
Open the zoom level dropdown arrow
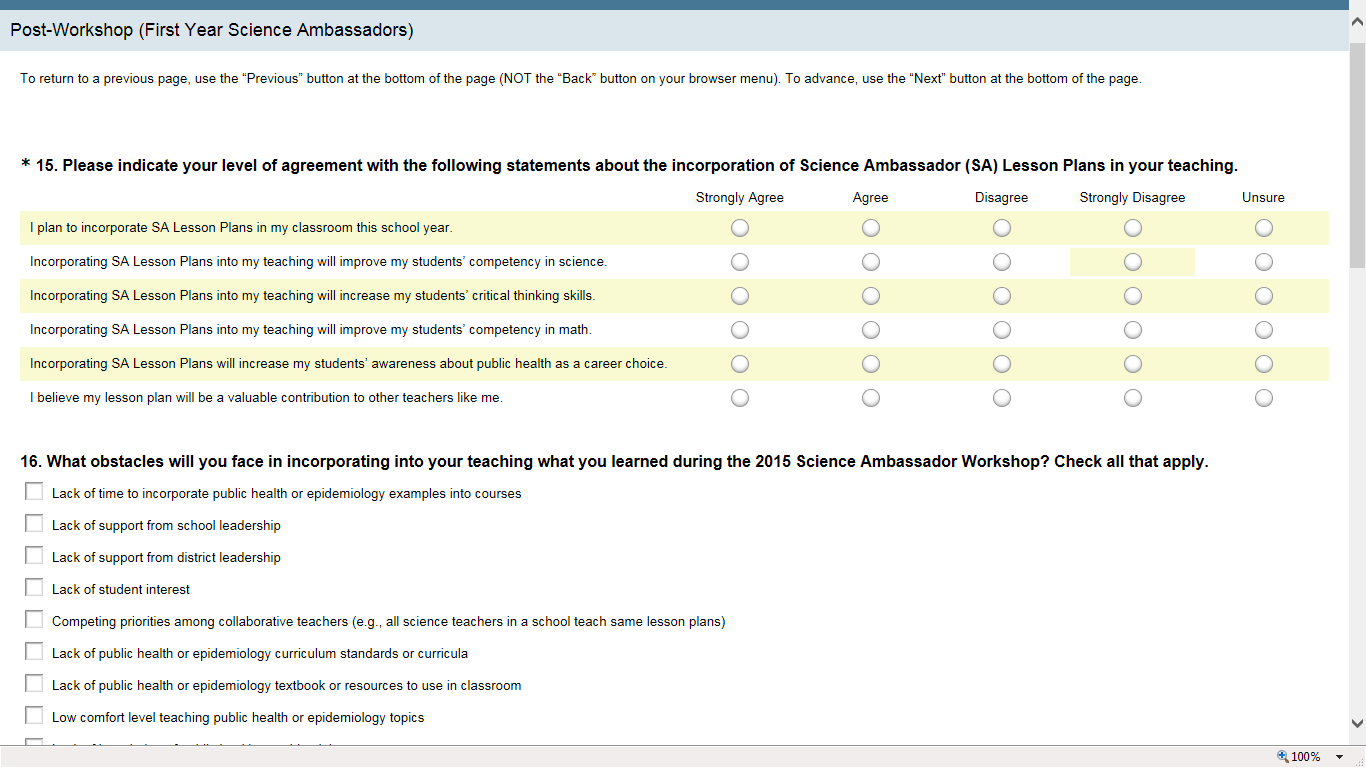[x=1339, y=757]
